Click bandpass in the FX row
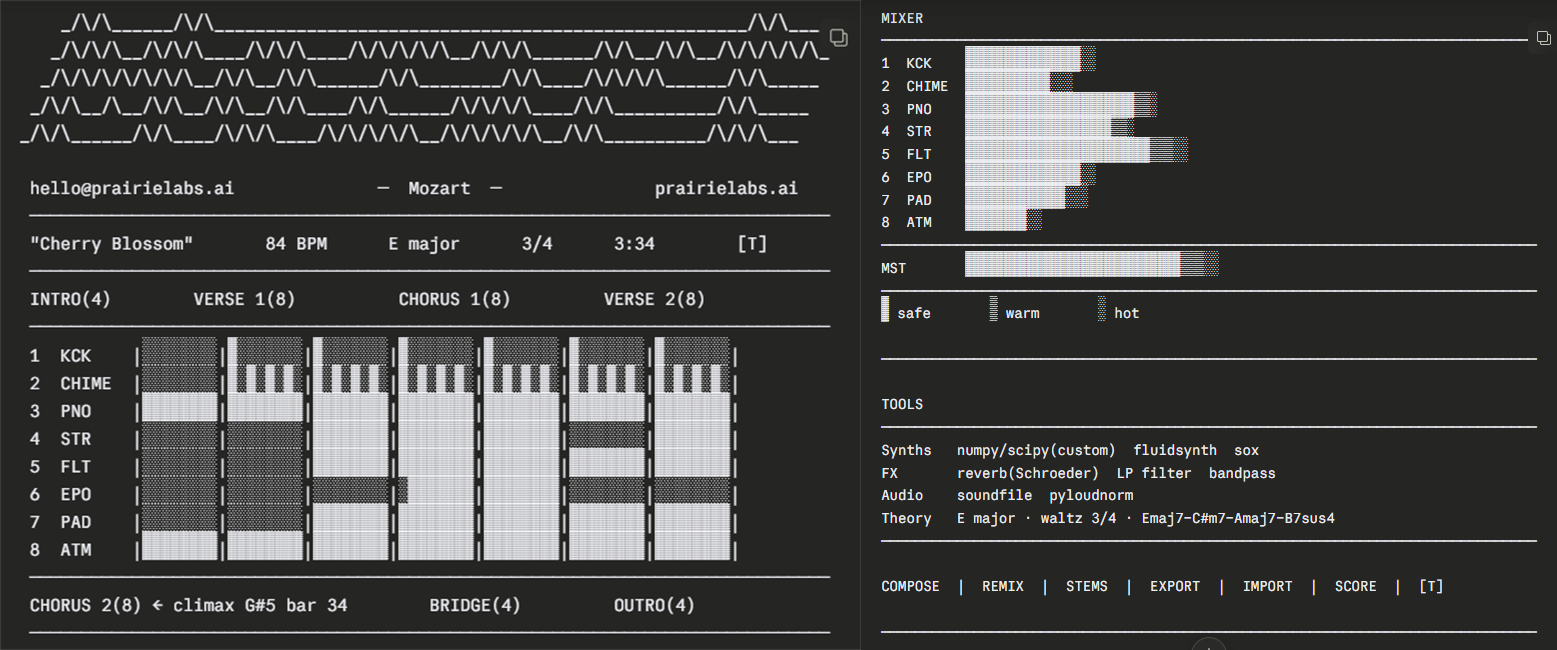 pyautogui.click(x=1242, y=473)
